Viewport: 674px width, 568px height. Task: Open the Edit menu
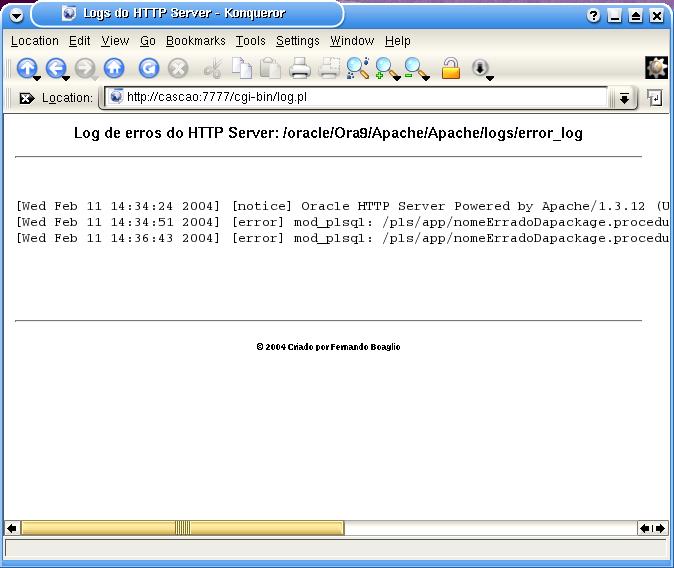[x=80, y=41]
